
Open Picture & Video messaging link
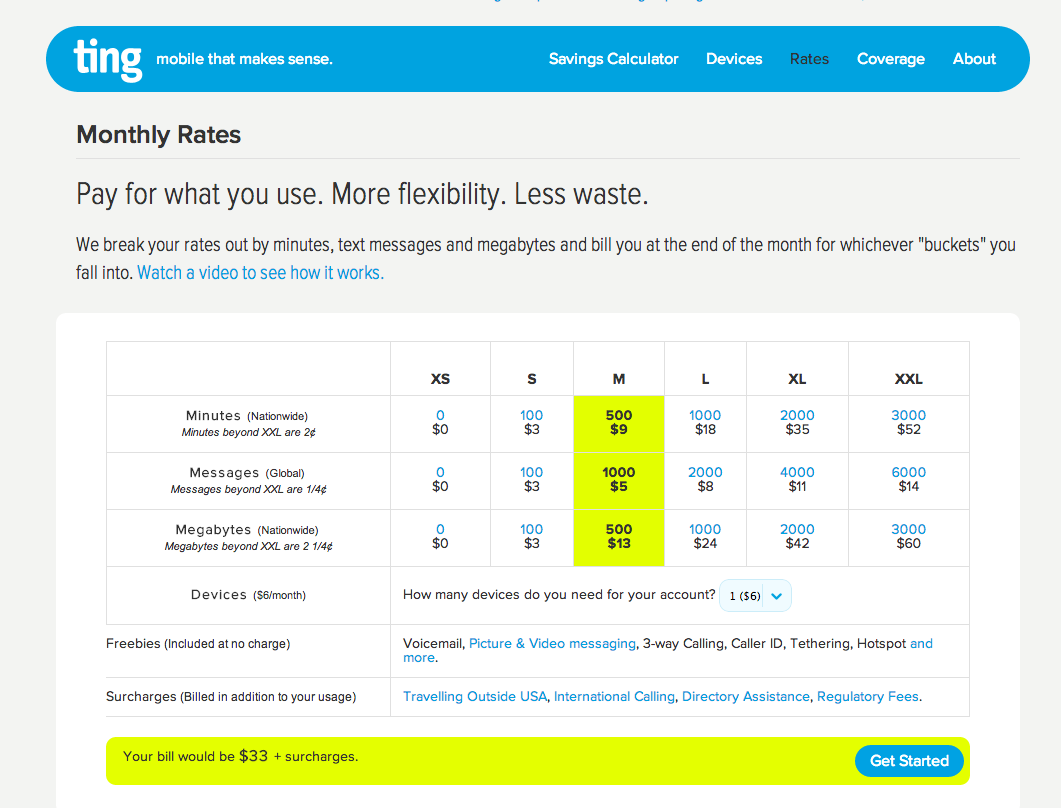[x=552, y=644]
